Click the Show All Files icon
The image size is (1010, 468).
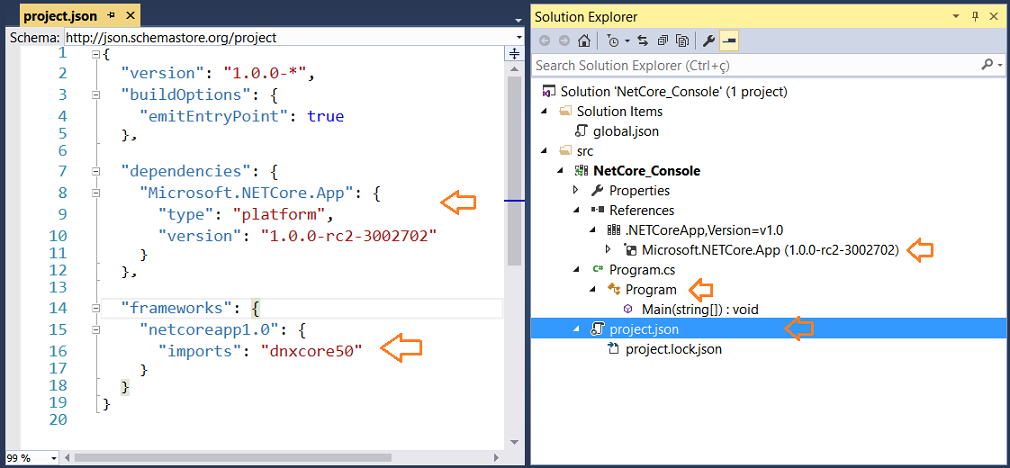682,41
